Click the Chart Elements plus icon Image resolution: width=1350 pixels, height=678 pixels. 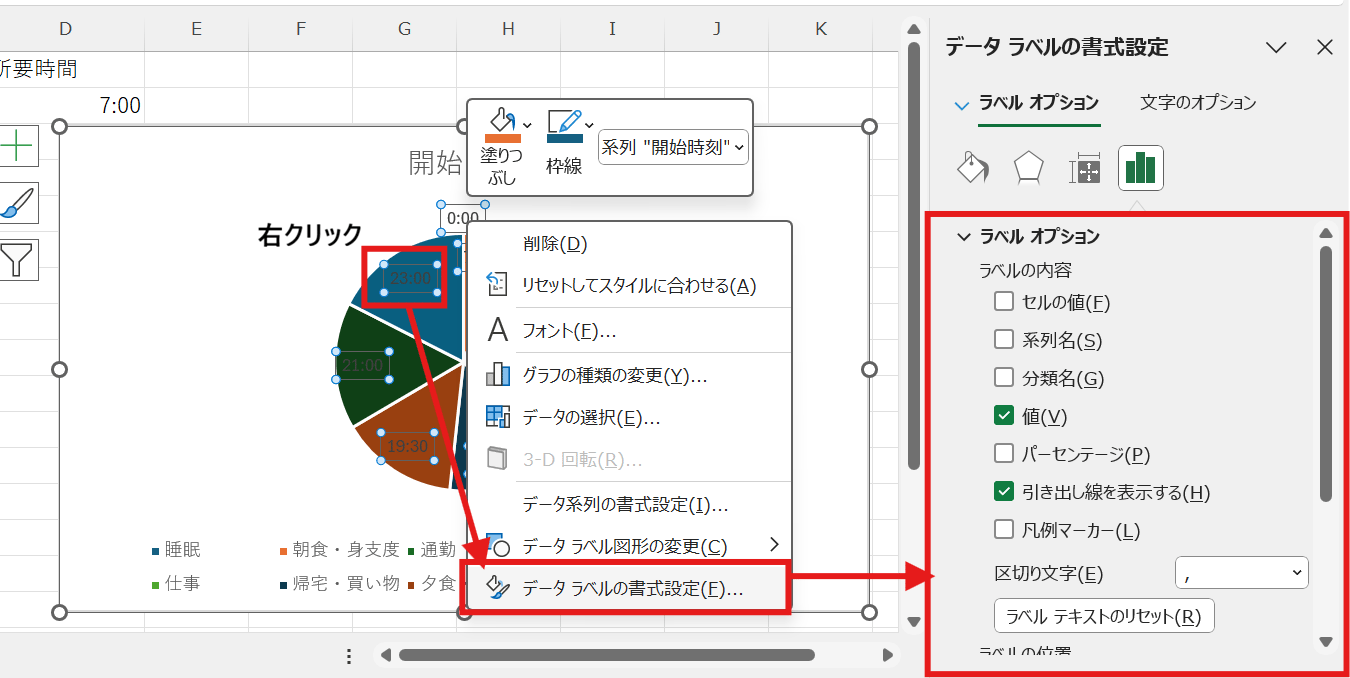[17, 146]
